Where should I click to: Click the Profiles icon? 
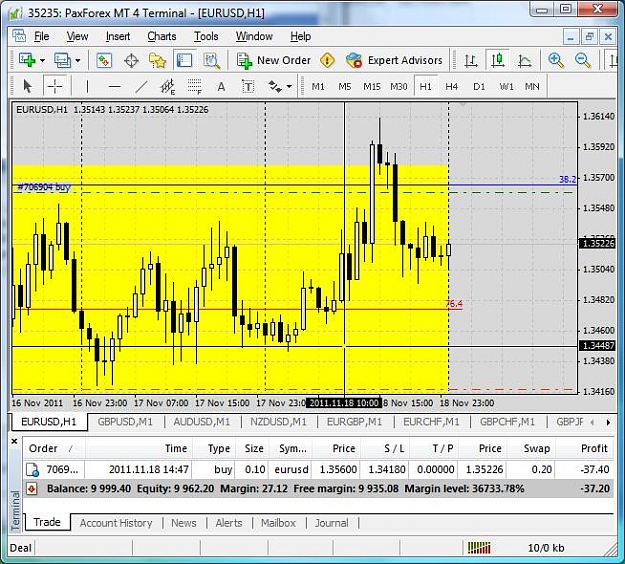(x=62, y=61)
